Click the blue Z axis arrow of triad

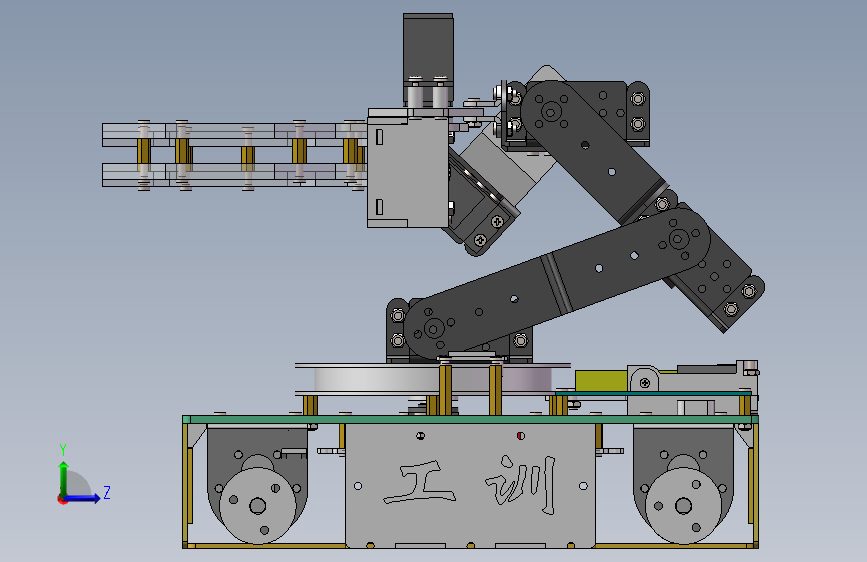pos(83,498)
